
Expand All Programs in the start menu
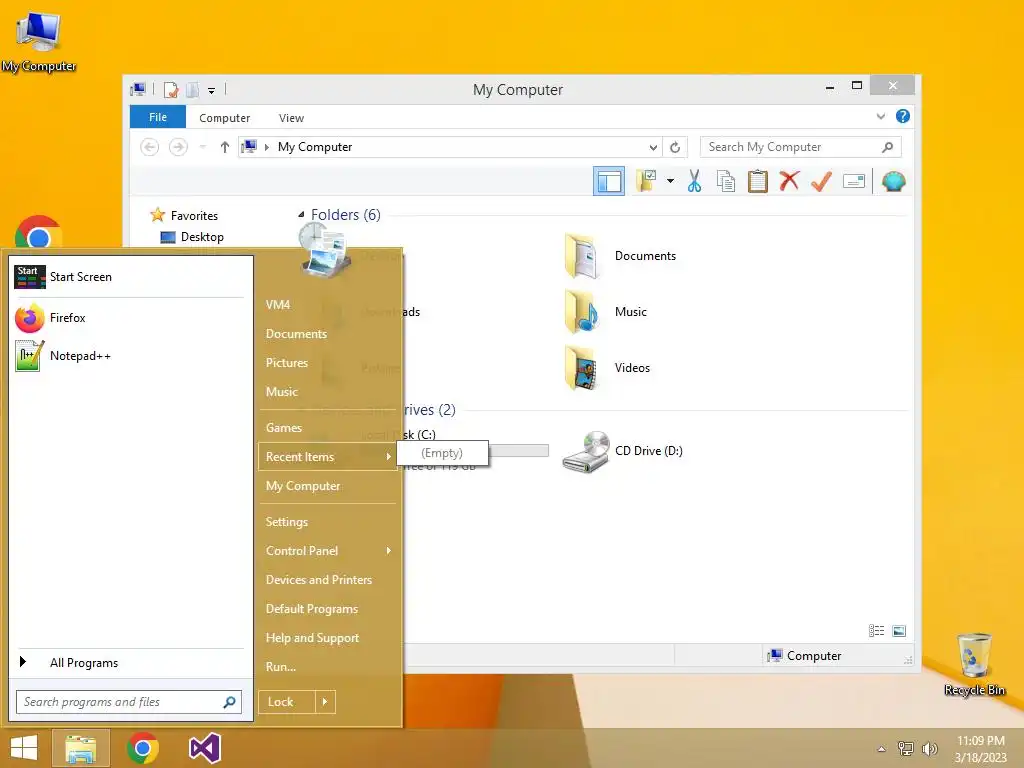pyautogui.click(x=129, y=663)
